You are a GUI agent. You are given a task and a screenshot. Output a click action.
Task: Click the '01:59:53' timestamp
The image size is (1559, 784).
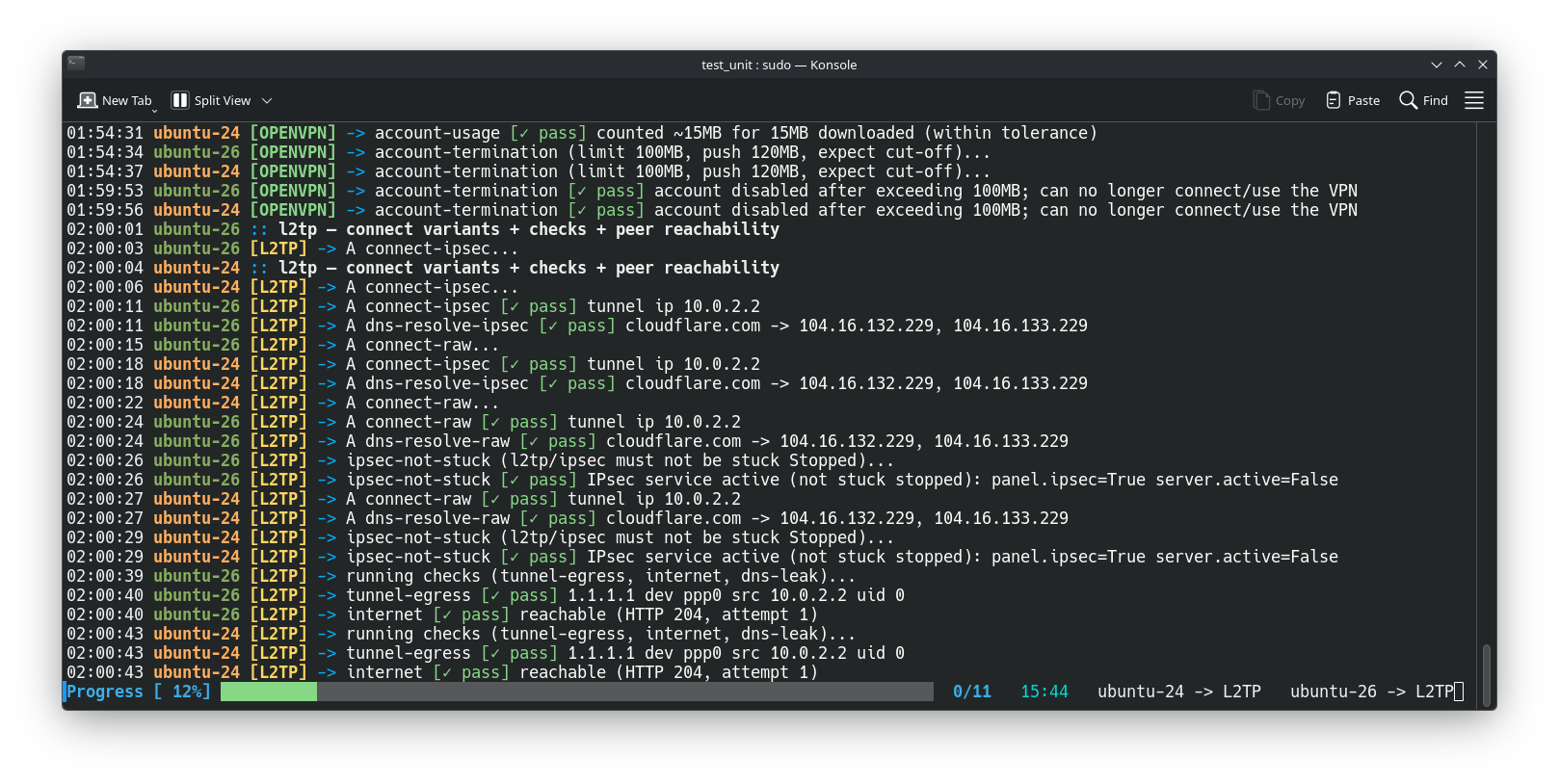[105, 191]
